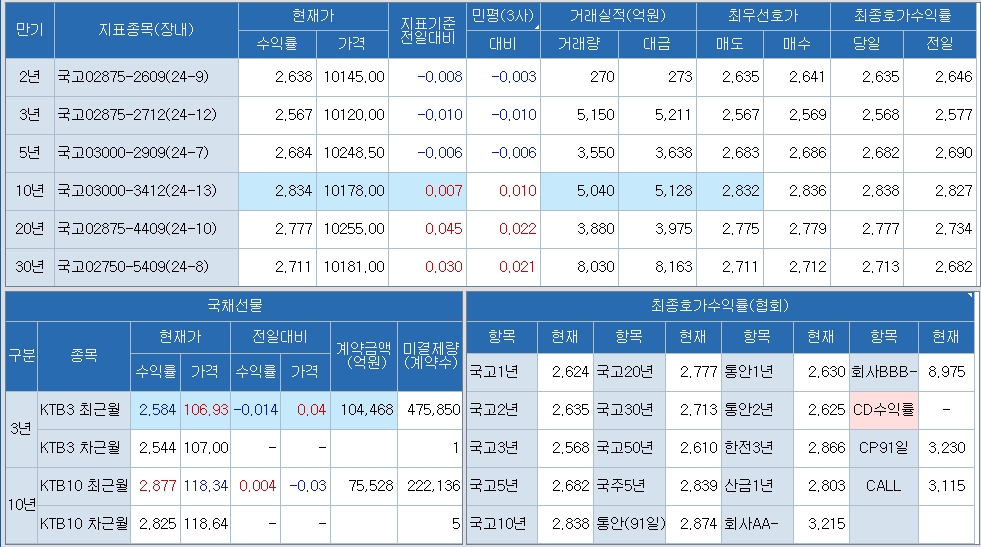The width and height of the screenshot is (981, 547).
Task: Click the 최종호가수익률(협회) panel header
Action: [721, 306]
